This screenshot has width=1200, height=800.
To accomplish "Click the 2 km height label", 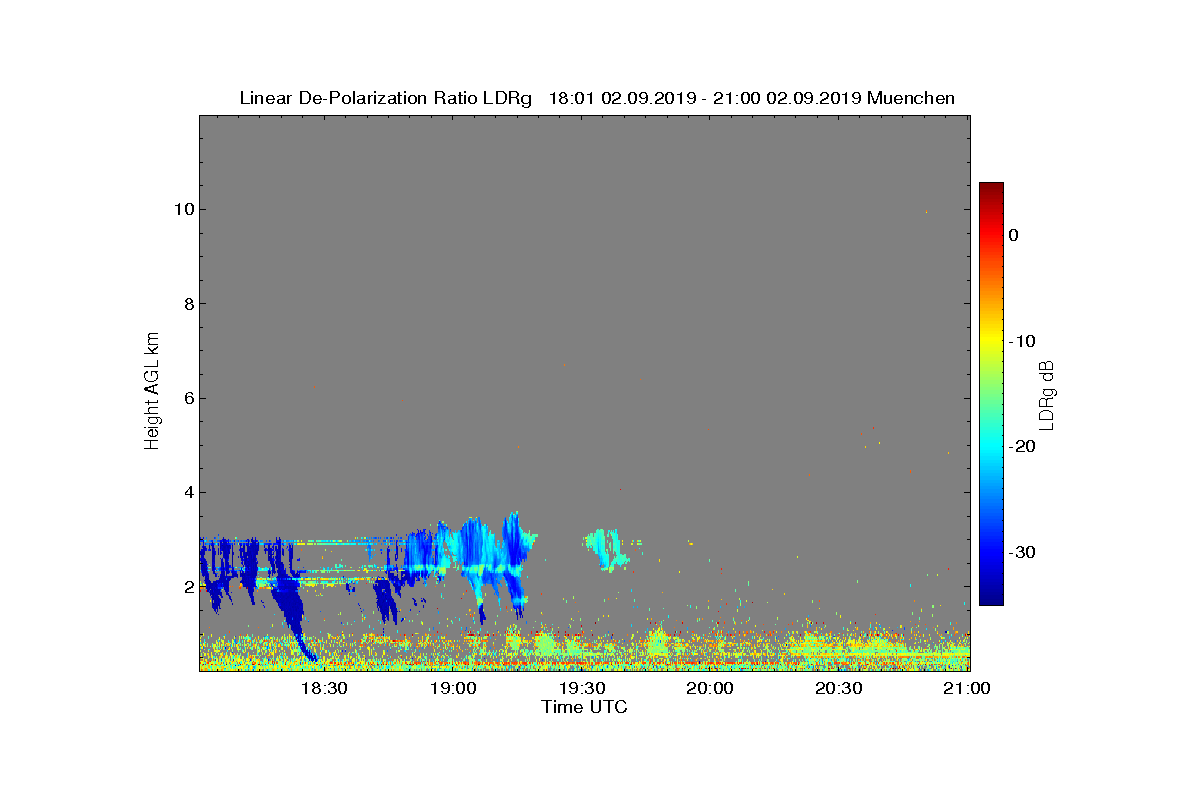I will 188,587.
